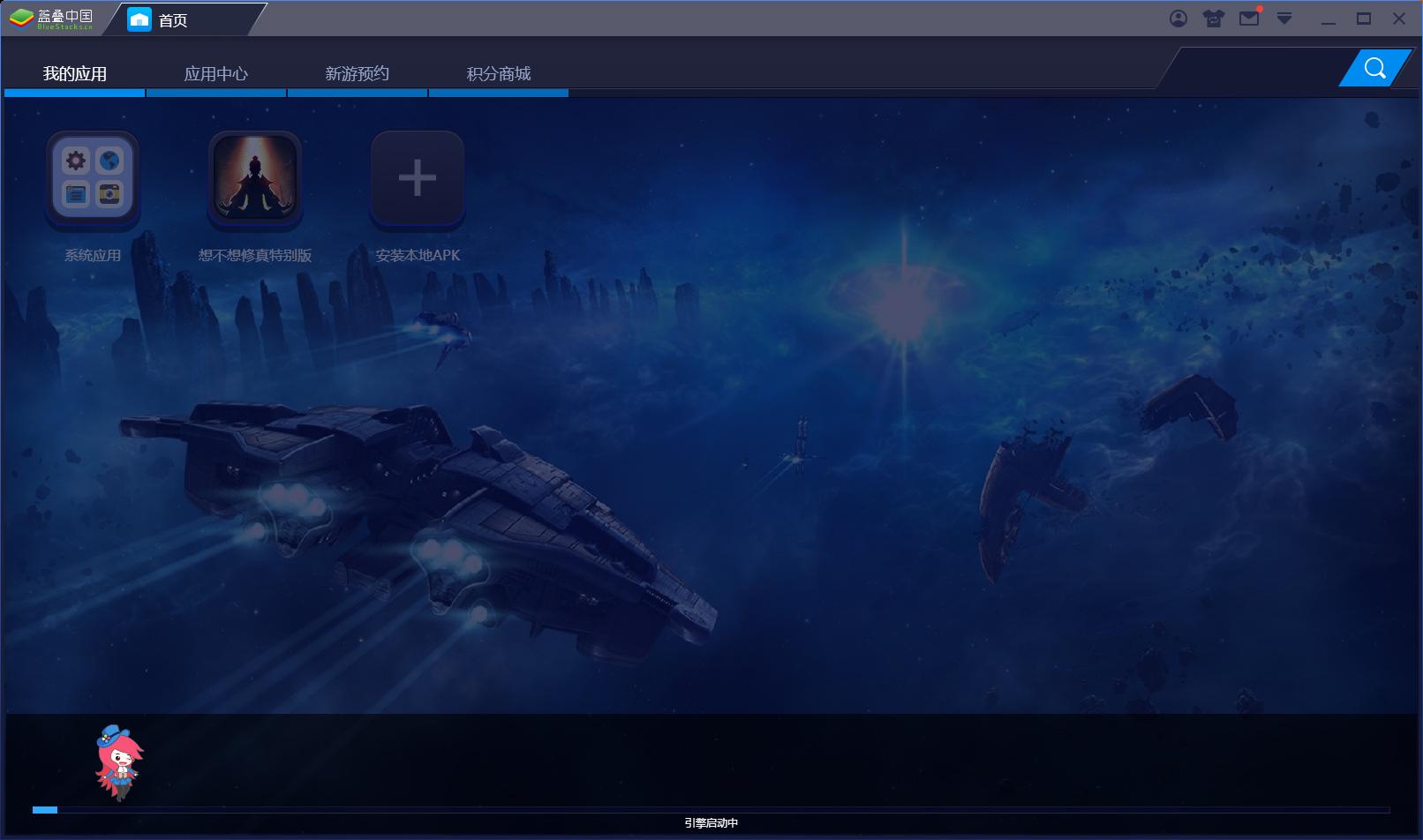
Task: Click the shirt skin theme icon
Action: tap(1214, 19)
